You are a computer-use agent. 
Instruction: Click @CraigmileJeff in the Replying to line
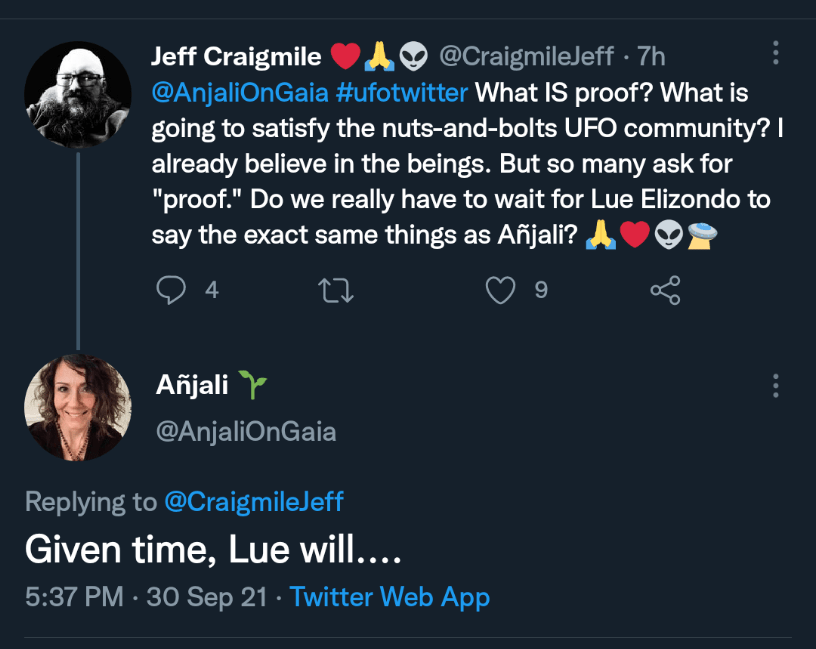pyautogui.click(x=253, y=501)
